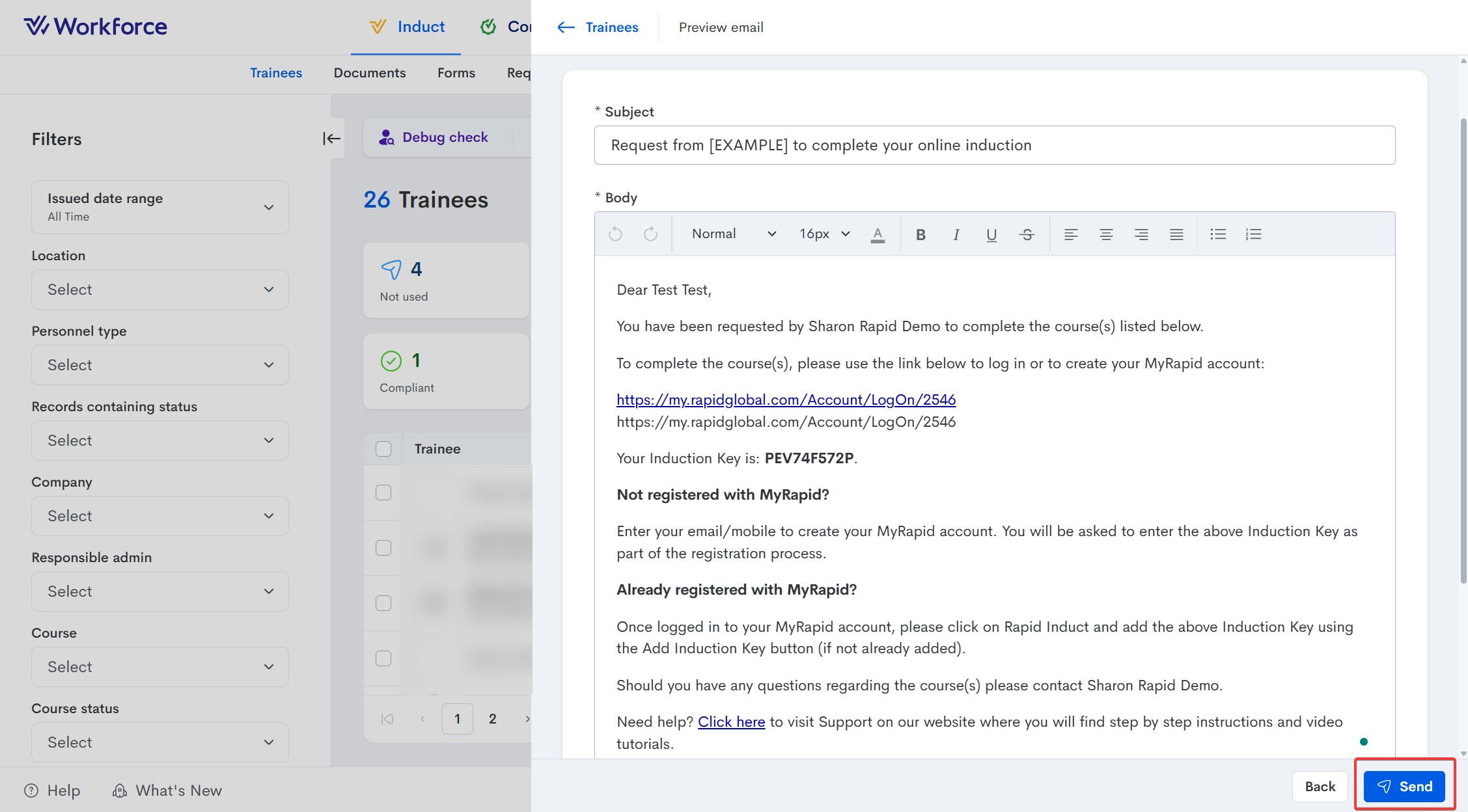
Task: Center align the email body text
Action: pos(1105,234)
